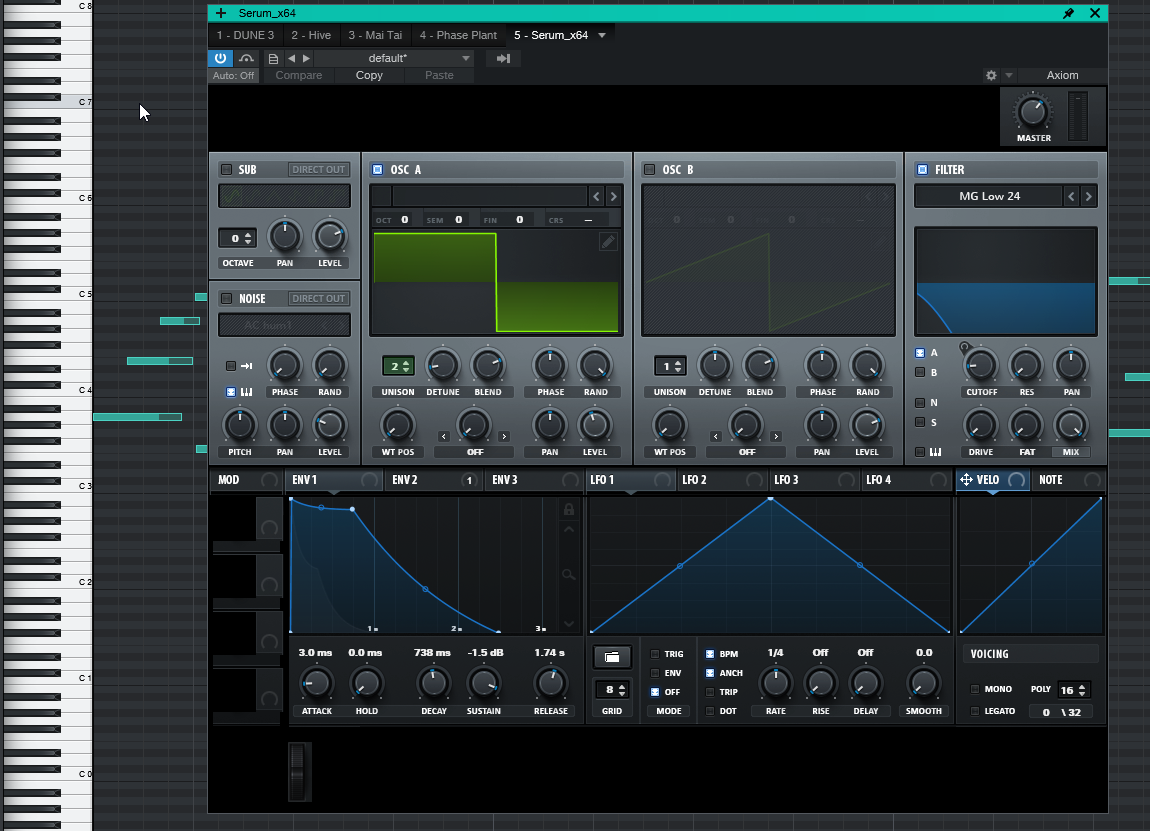Click the Auto: Off button
This screenshot has height=831, width=1150.
pos(233,76)
